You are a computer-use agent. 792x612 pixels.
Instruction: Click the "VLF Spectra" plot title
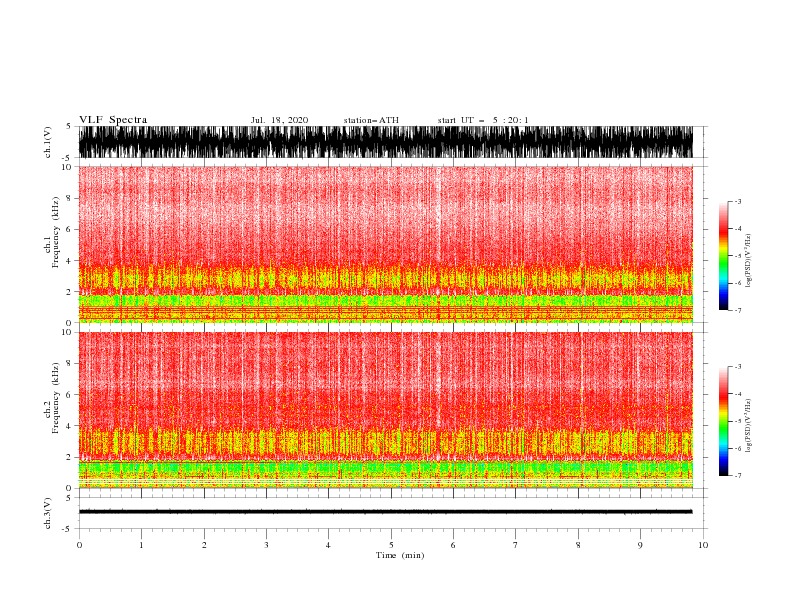coord(113,120)
